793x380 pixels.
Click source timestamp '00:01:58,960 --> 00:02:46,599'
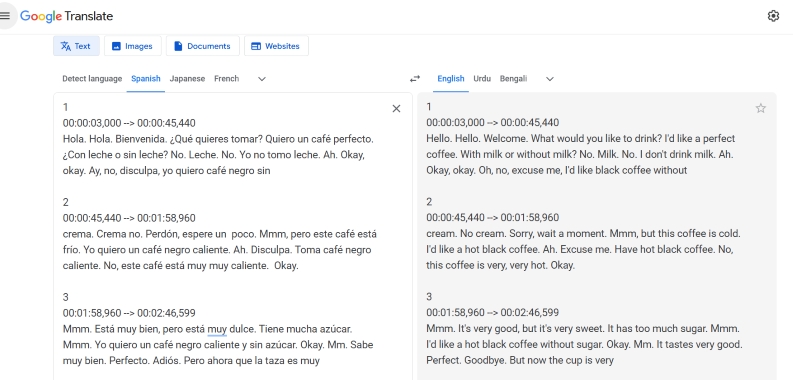[x=129, y=313]
